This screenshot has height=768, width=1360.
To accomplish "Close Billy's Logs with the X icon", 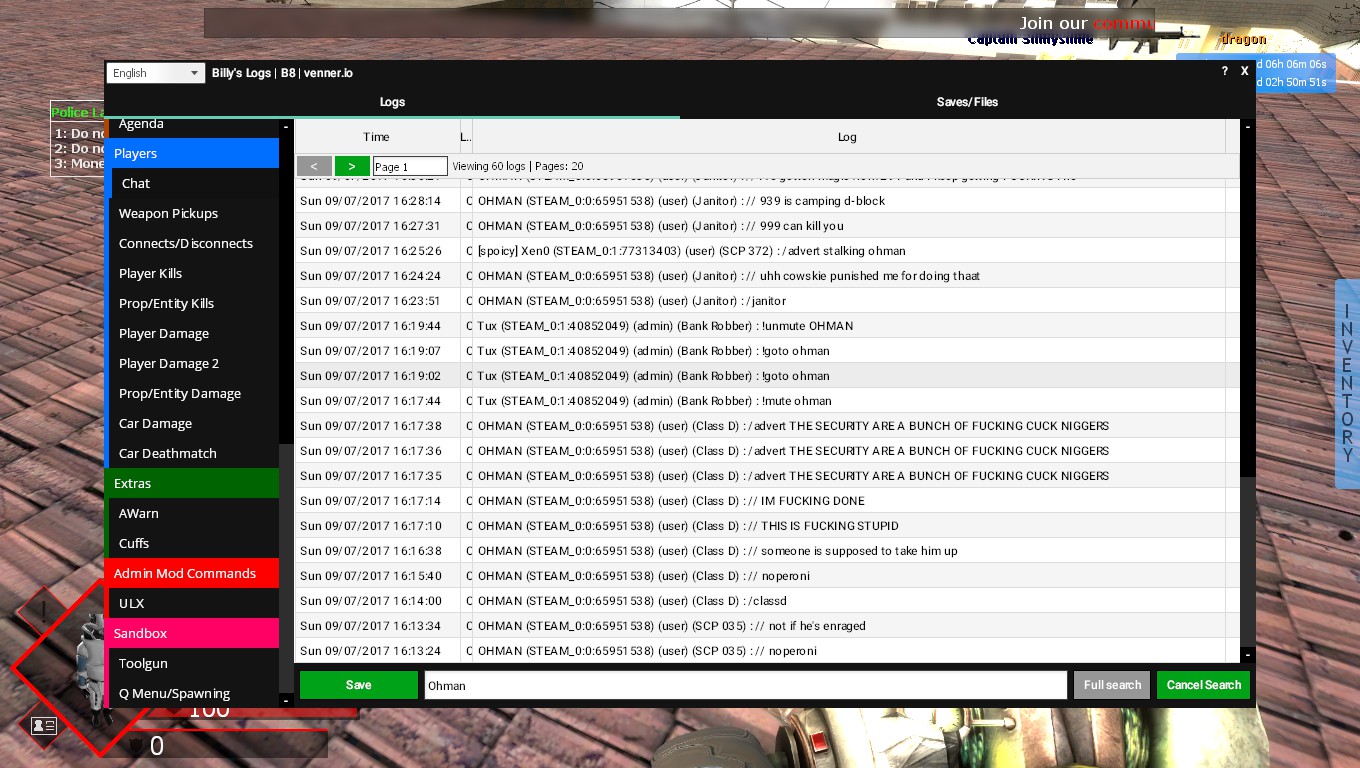I will tap(1245, 72).
